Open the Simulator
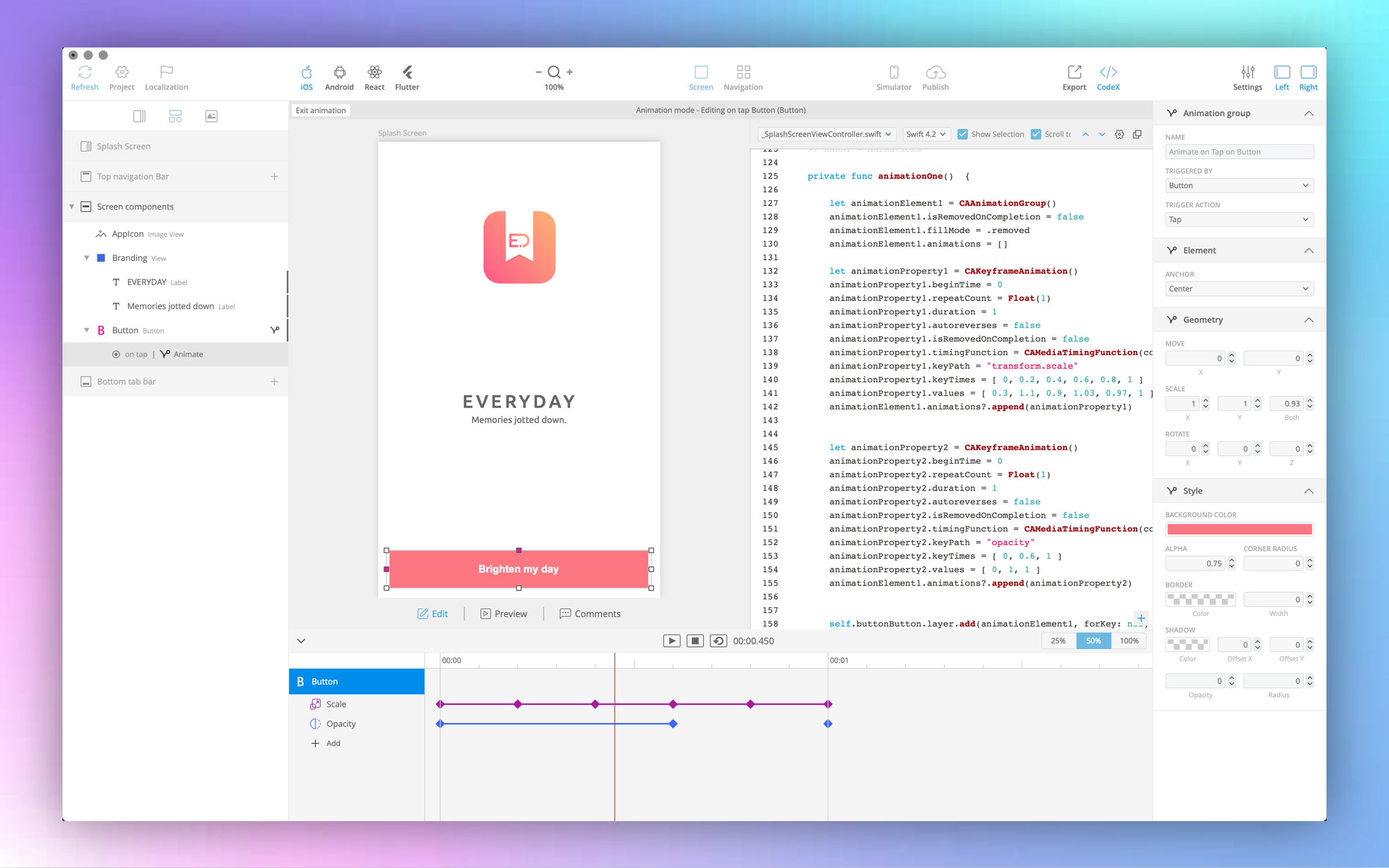Viewport: 1389px width, 868px height. point(893,72)
